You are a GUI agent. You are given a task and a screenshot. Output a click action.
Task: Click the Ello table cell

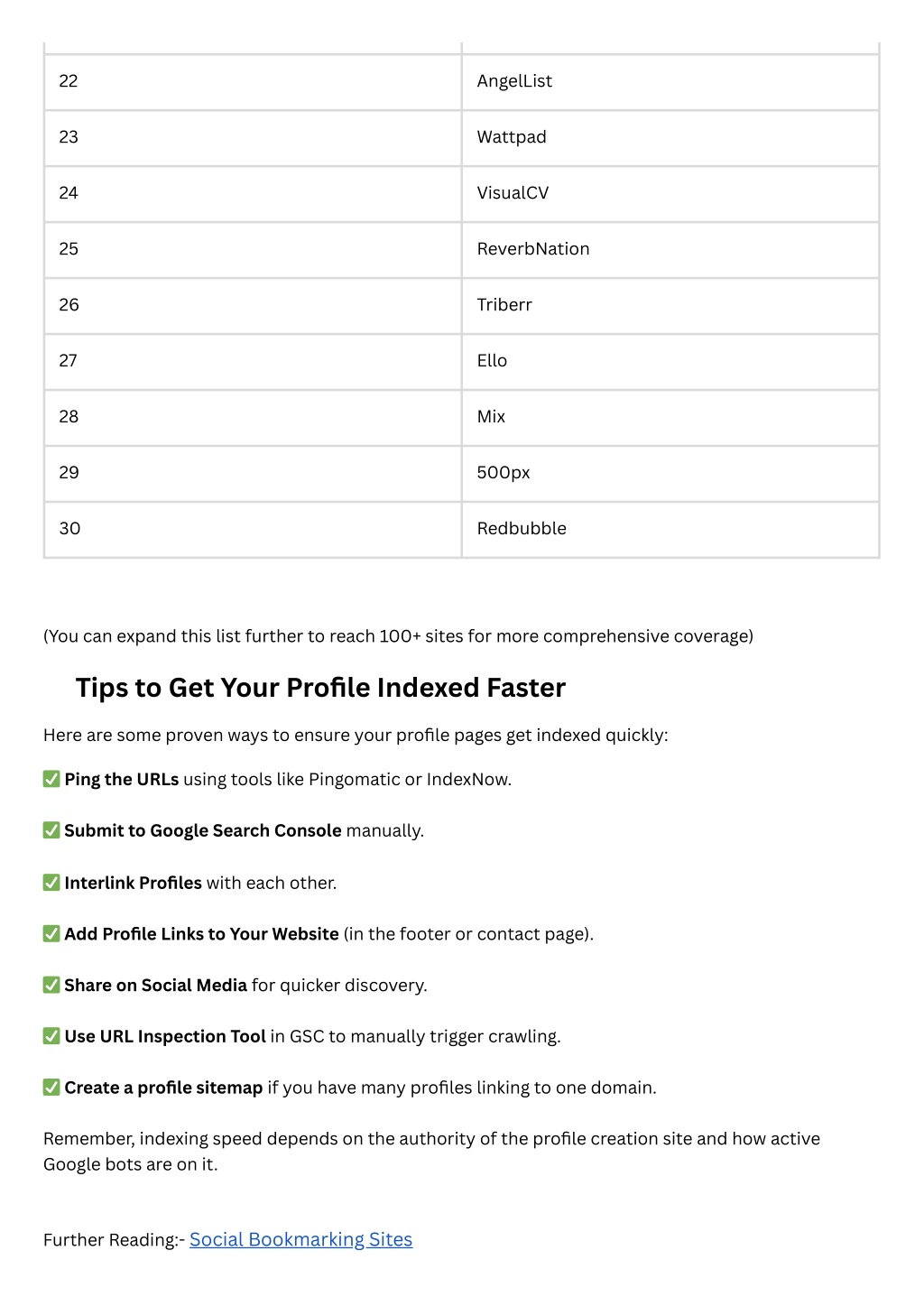(670, 362)
